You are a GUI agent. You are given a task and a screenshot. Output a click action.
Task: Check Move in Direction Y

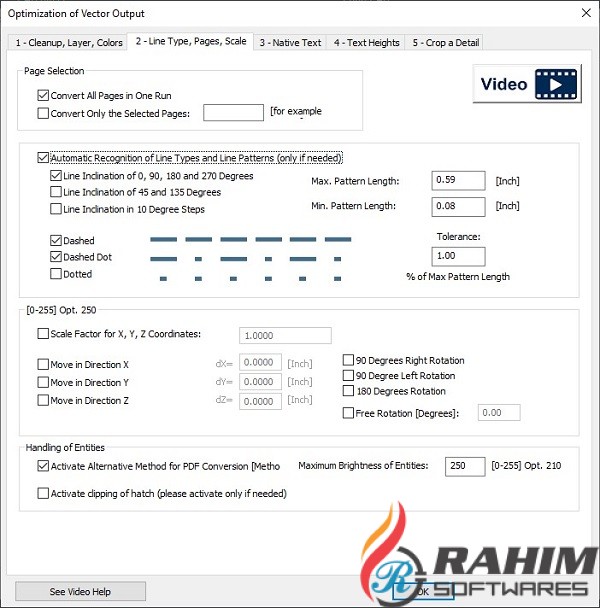pyautogui.click(x=43, y=382)
